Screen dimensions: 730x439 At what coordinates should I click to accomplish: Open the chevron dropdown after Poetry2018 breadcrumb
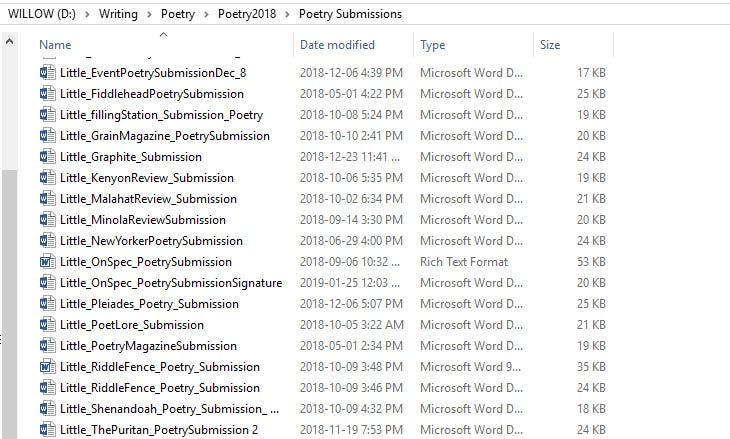[287, 14]
